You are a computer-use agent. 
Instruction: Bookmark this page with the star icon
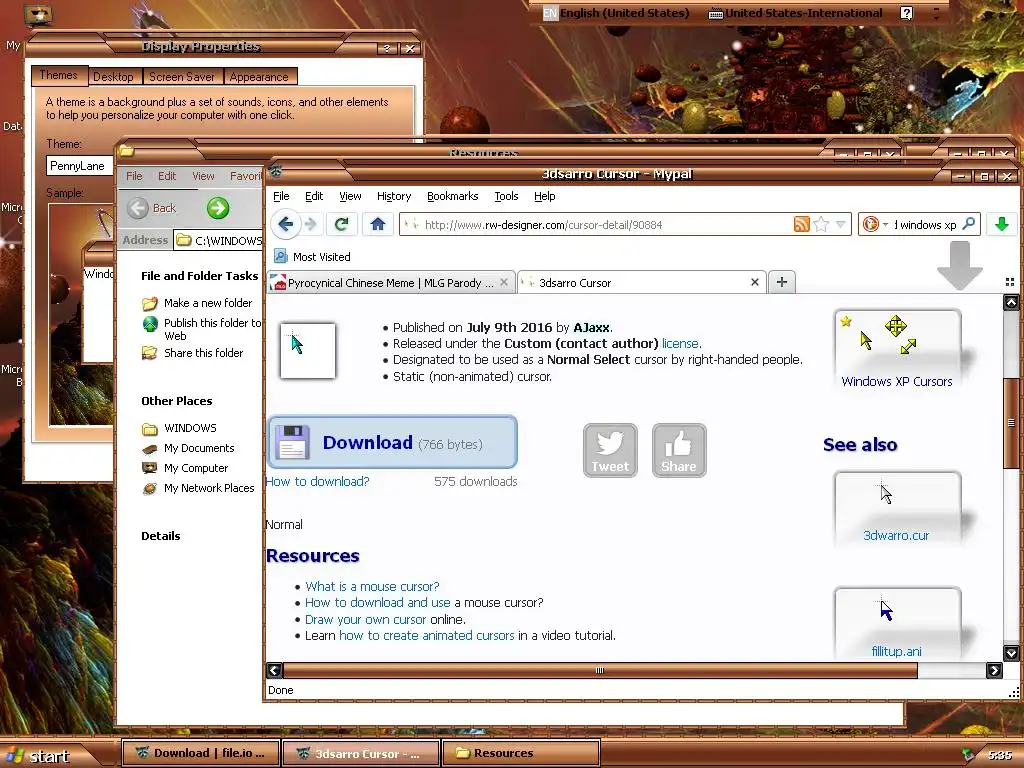[821, 225]
